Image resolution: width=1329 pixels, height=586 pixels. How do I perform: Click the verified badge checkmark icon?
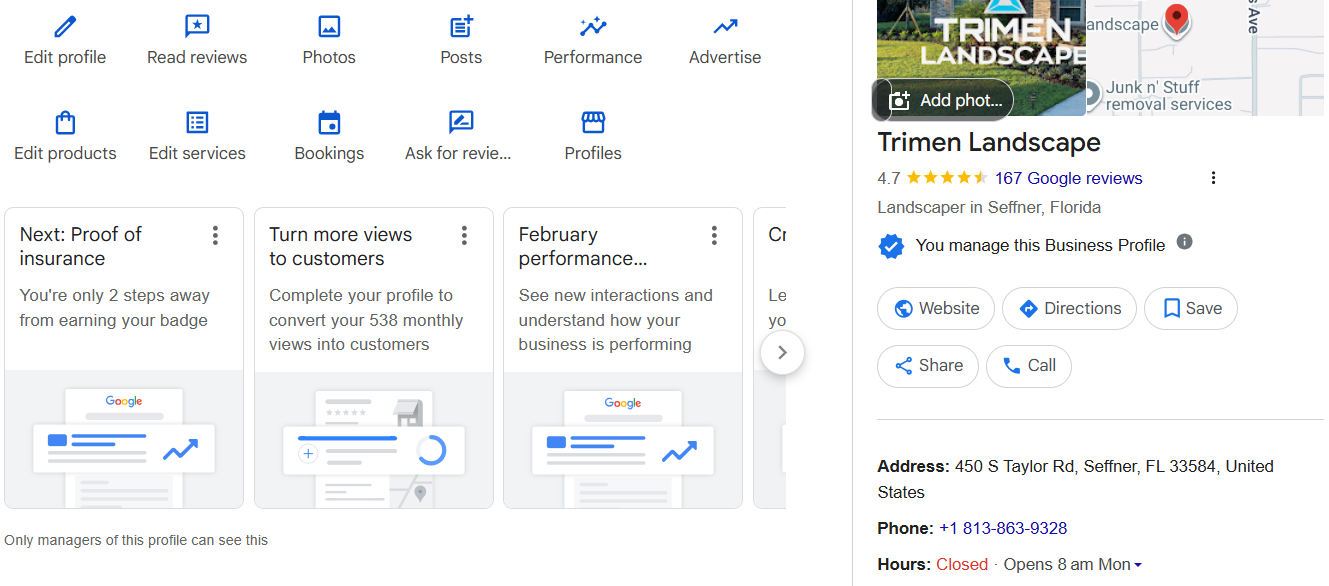point(891,245)
